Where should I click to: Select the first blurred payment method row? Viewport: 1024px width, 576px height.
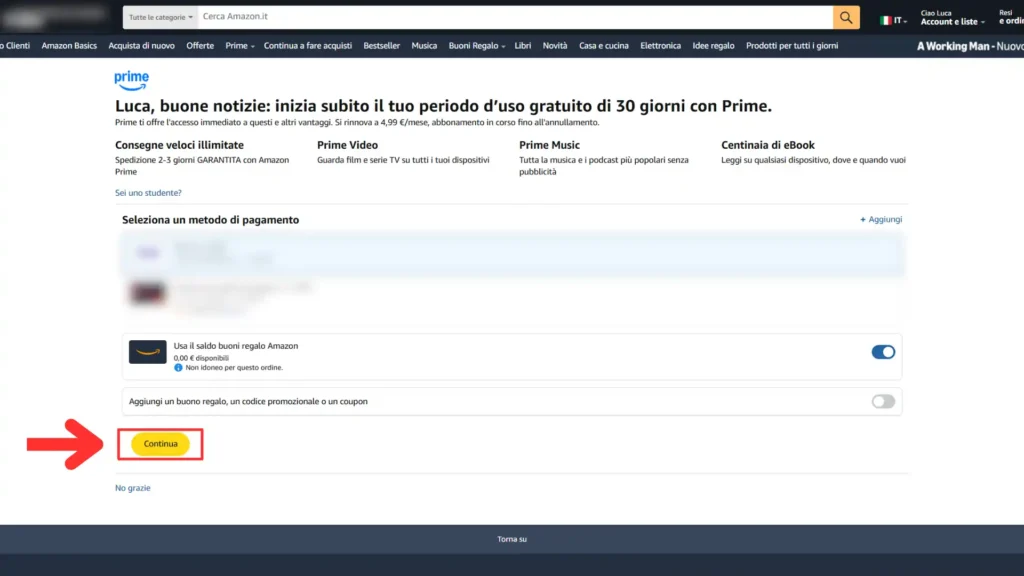point(512,253)
